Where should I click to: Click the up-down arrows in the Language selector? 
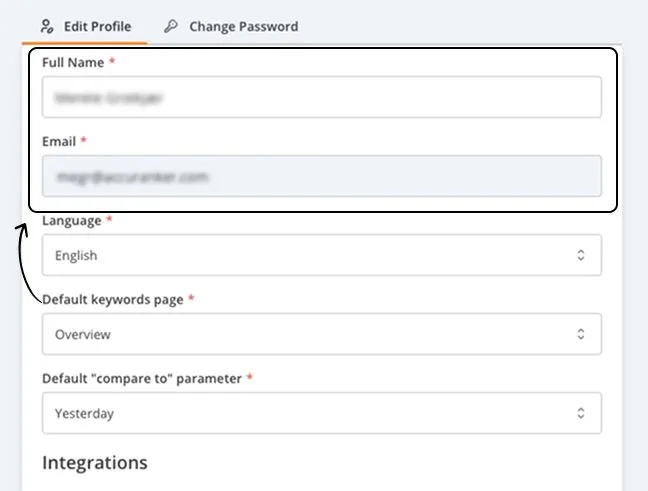tap(581, 255)
